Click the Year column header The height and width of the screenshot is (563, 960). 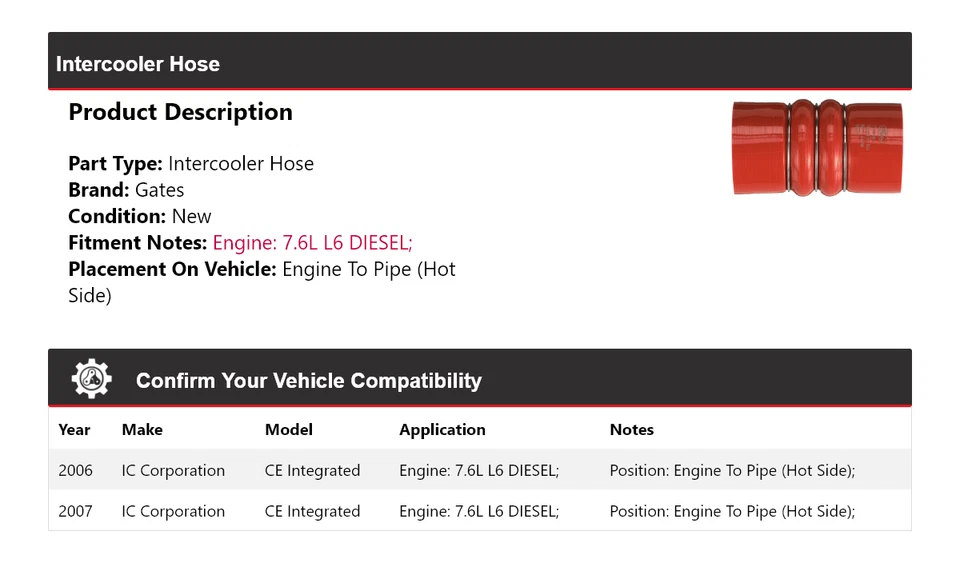click(74, 430)
